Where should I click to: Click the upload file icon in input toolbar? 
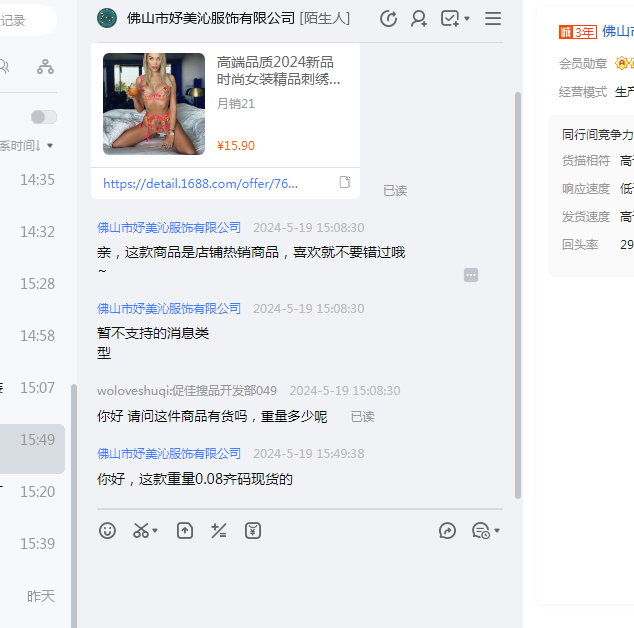click(x=185, y=531)
